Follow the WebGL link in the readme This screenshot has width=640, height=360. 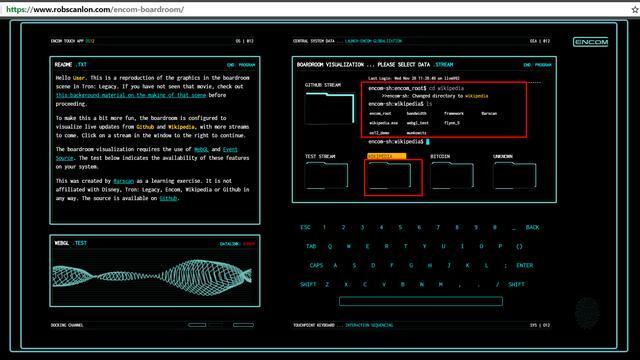click(x=201, y=149)
